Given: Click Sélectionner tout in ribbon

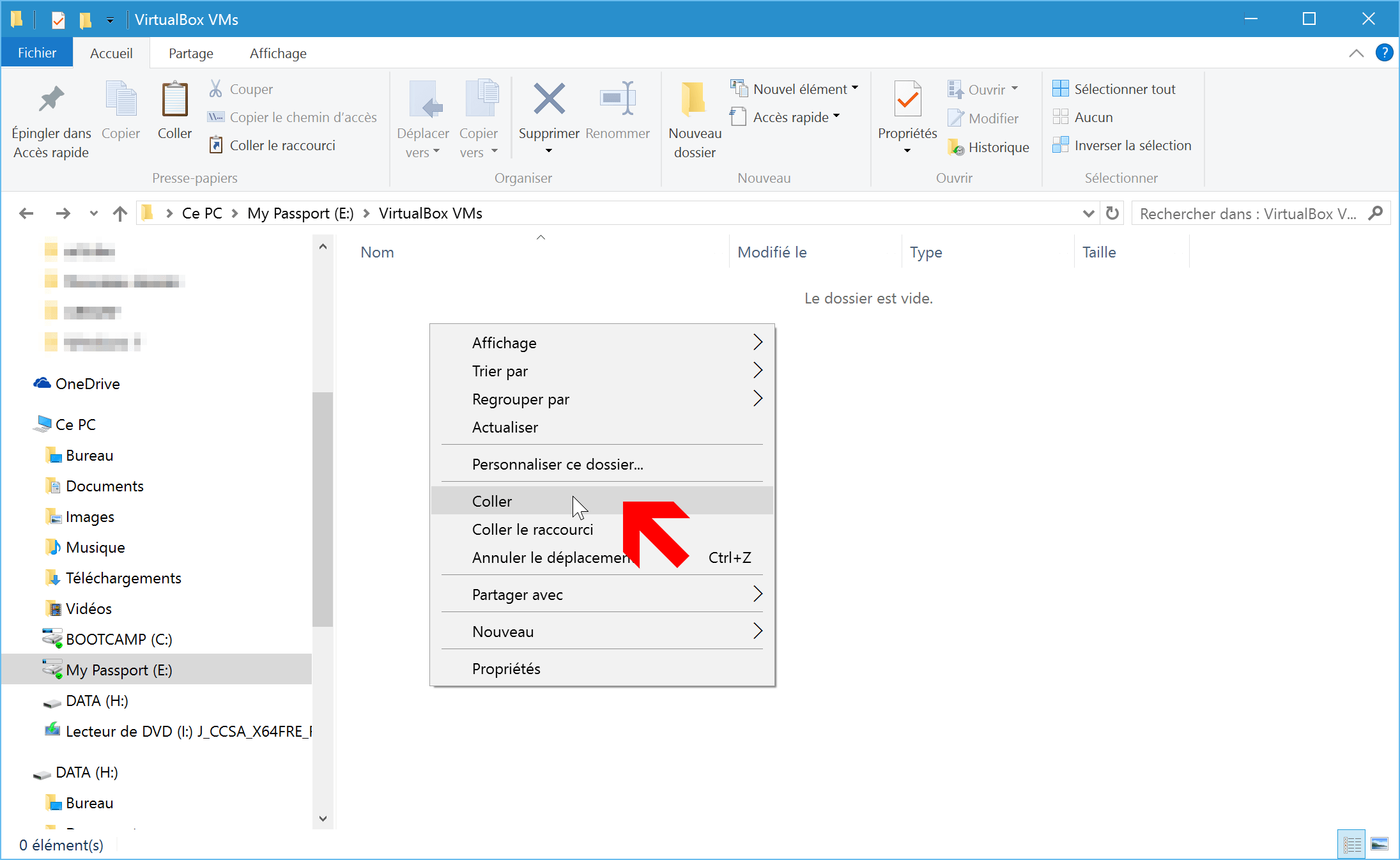Looking at the screenshot, I should 1114,89.
